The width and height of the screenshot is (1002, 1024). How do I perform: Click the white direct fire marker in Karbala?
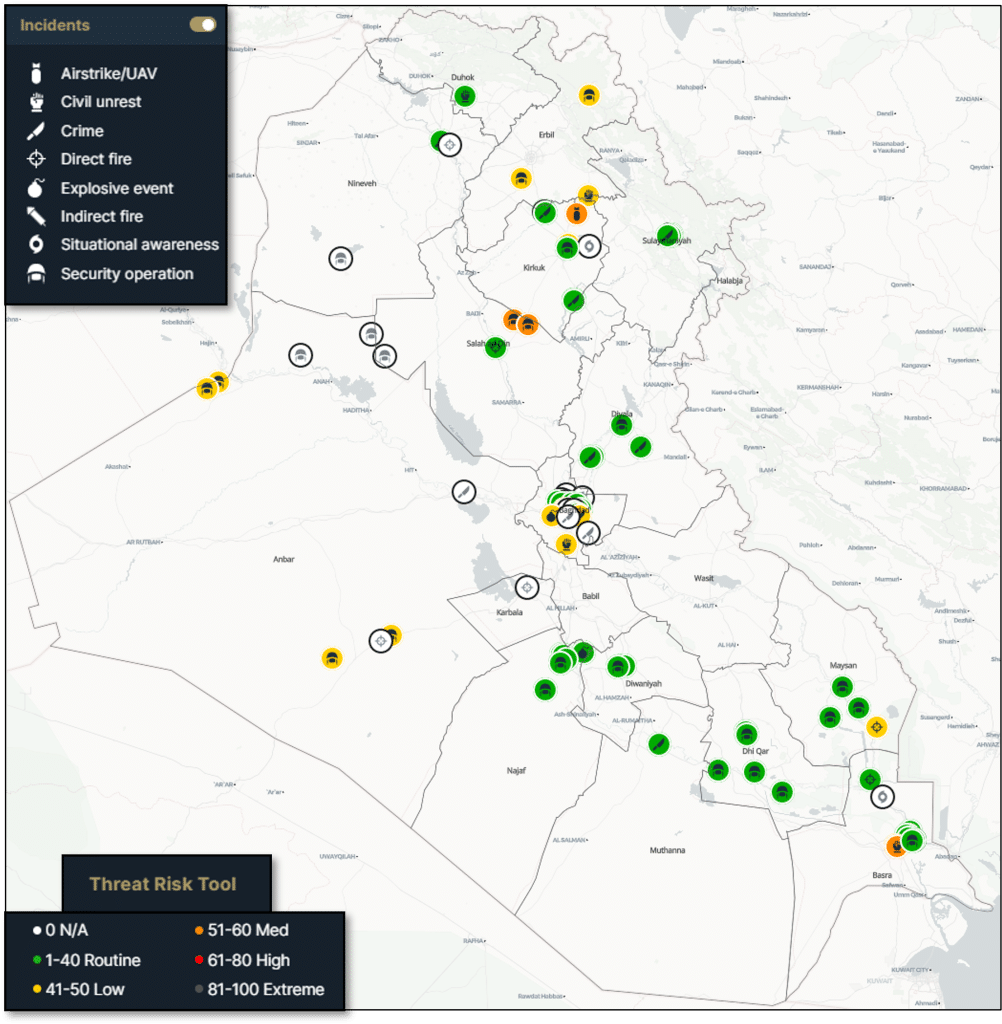click(527, 588)
